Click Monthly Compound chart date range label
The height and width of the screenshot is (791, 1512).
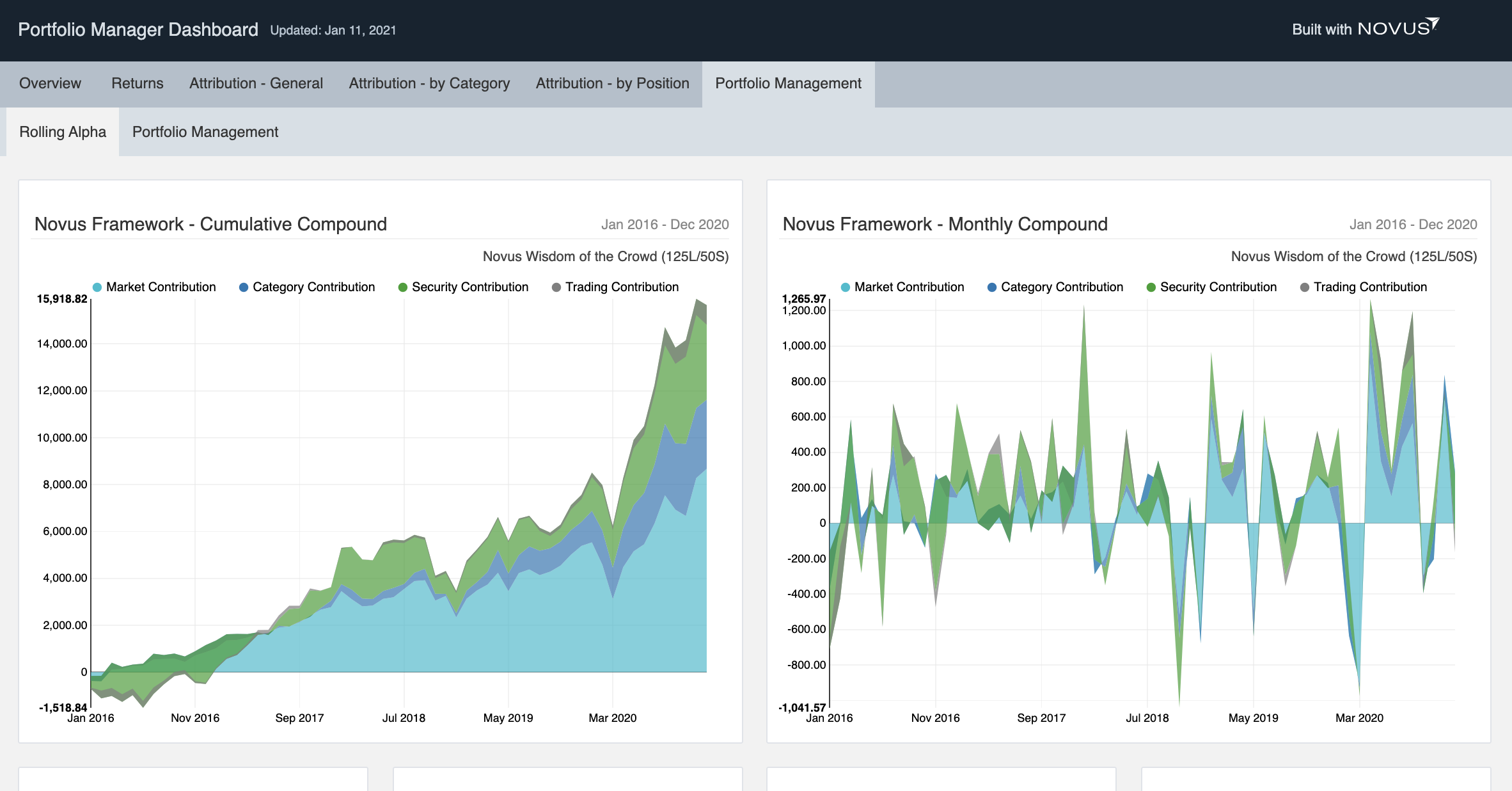pos(1413,225)
